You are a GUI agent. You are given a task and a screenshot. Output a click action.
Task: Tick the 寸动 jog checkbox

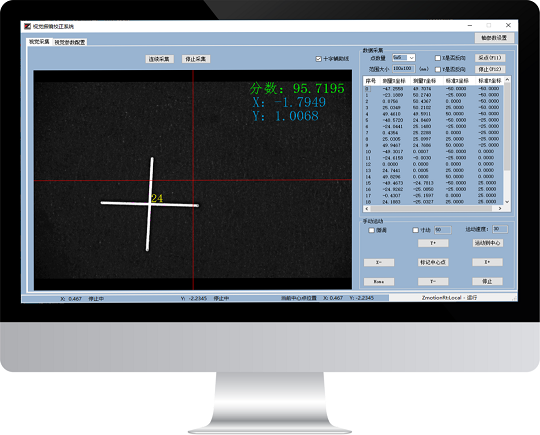pyautogui.click(x=415, y=230)
